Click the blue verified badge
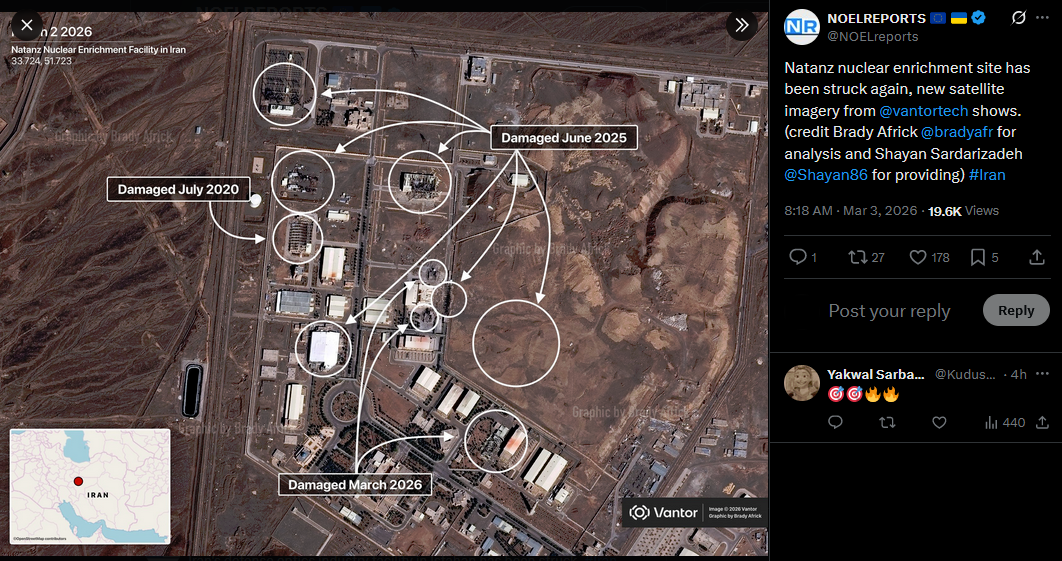Image resolution: width=1062 pixels, height=561 pixels. pyautogui.click(x=979, y=18)
